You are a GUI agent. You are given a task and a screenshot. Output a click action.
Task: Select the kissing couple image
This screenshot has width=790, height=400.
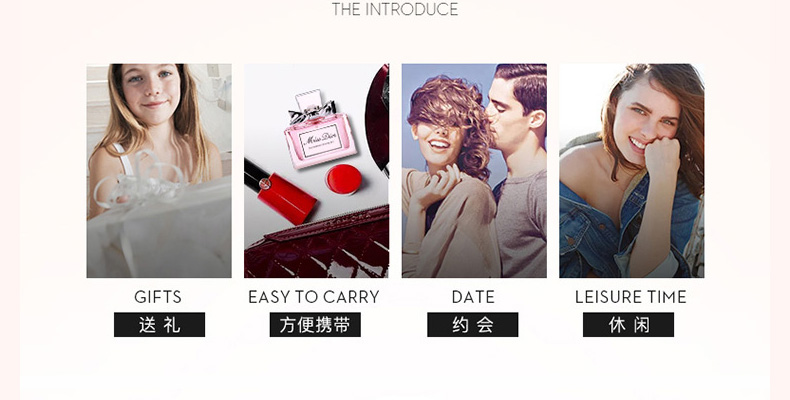point(474,170)
